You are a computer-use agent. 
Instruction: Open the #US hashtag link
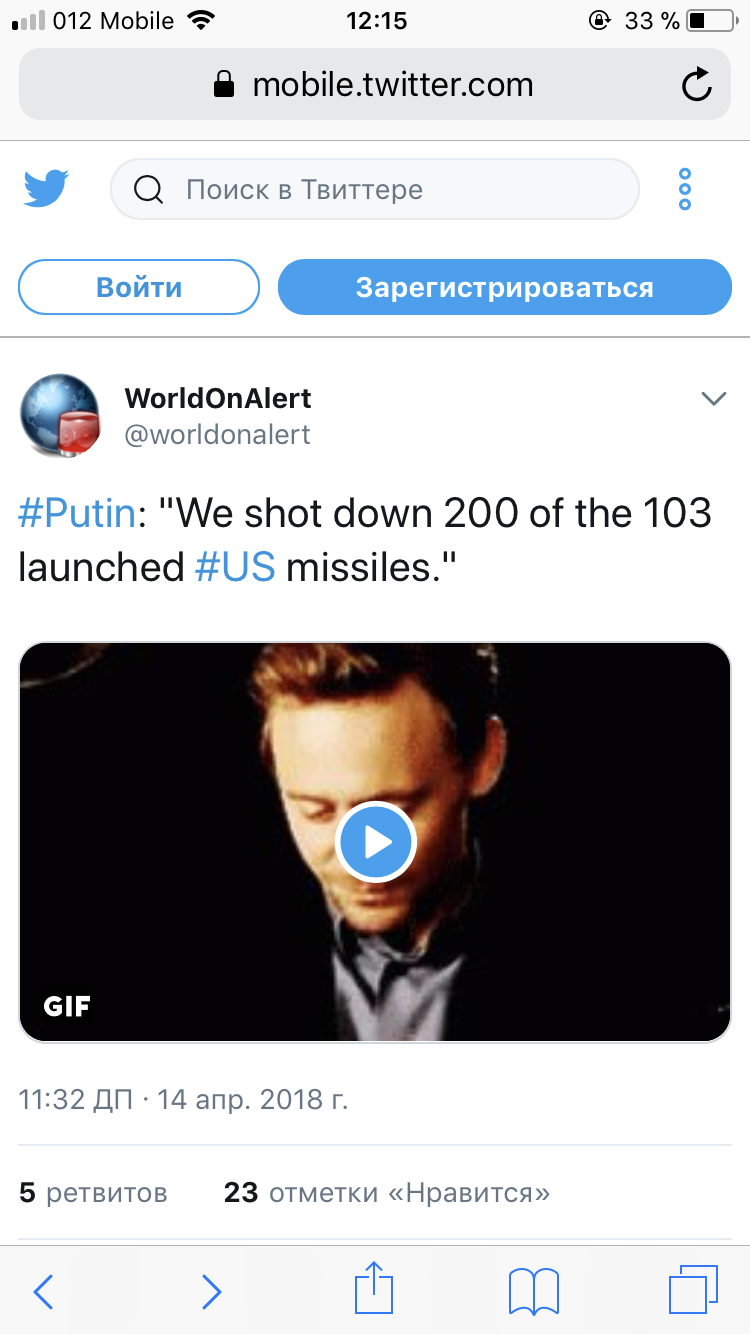tap(234, 567)
